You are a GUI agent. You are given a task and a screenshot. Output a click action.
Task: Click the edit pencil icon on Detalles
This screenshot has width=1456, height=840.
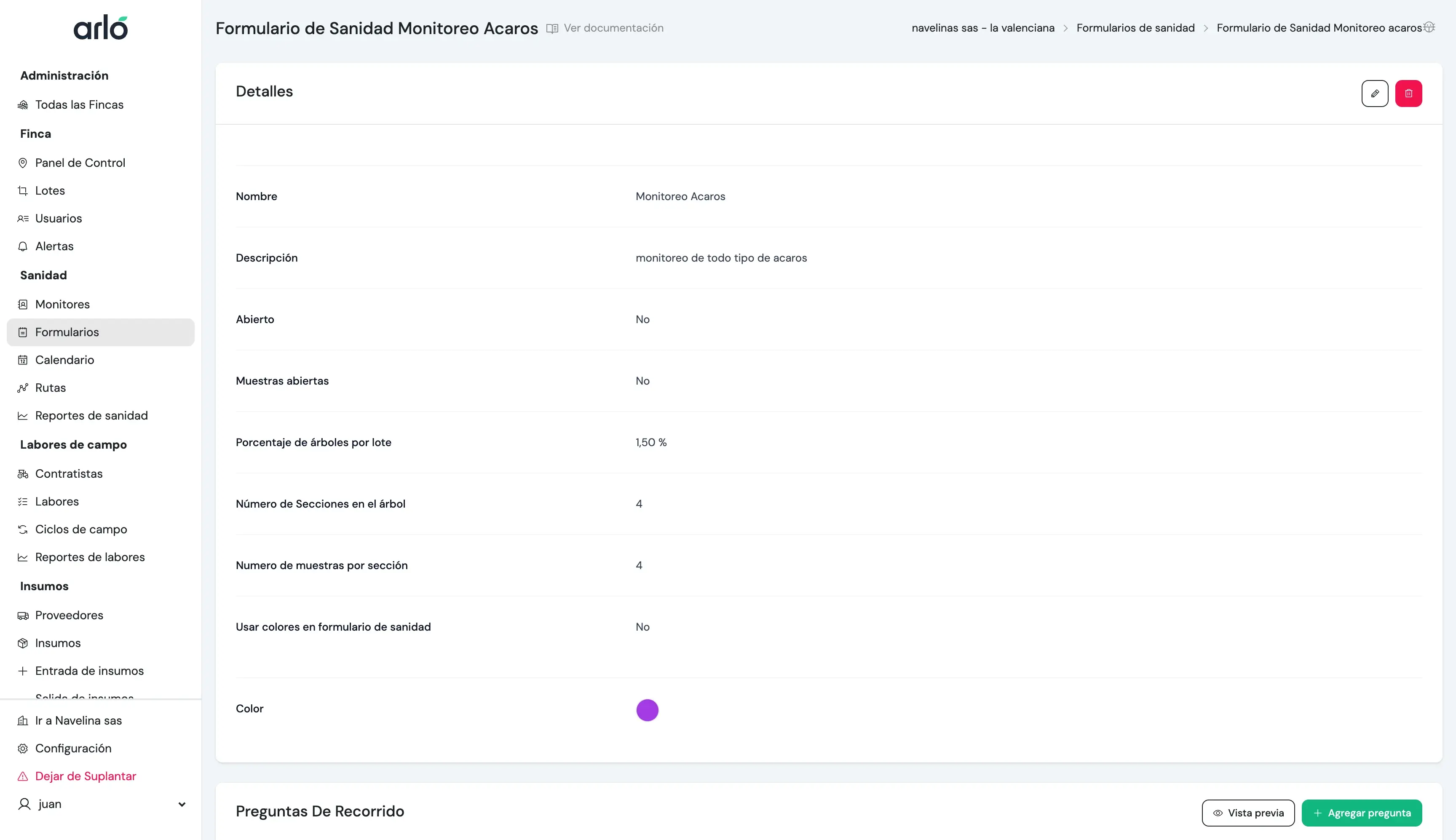pyautogui.click(x=1375, y=93)
